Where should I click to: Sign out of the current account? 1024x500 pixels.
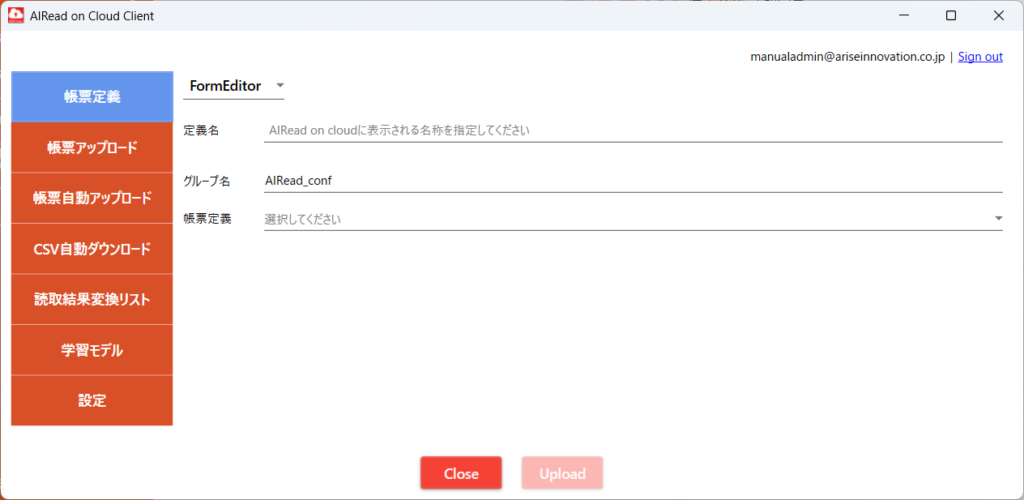980,57
